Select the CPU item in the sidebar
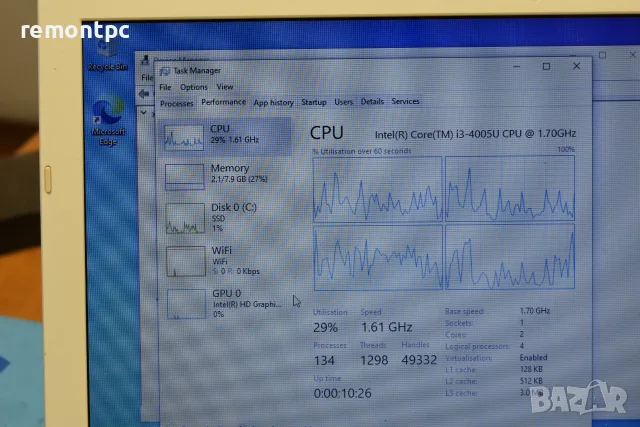Screen dimensions: 640x427 pyautogui.click(x=226, y=137)
